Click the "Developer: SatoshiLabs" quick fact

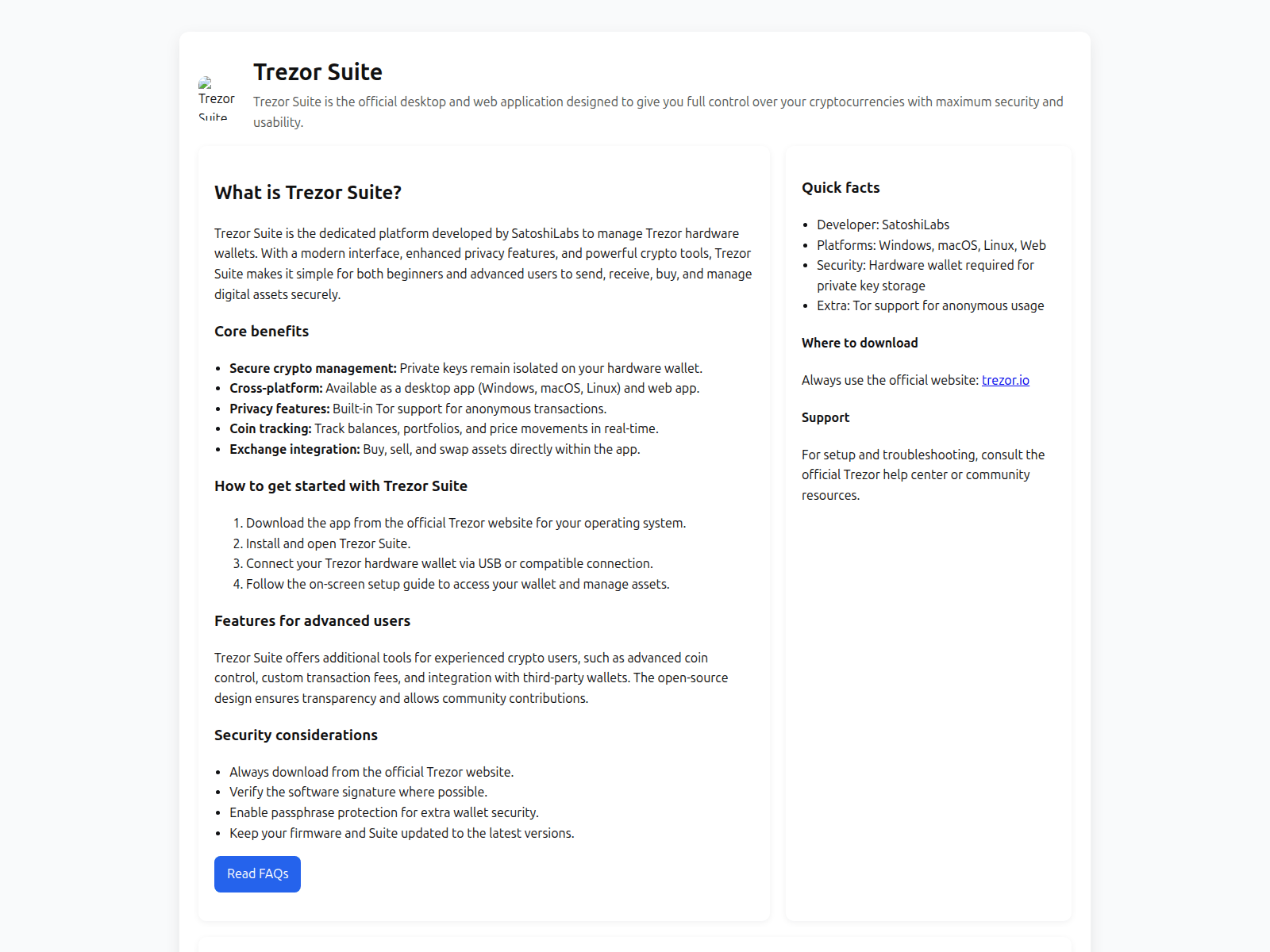(883, 225)
